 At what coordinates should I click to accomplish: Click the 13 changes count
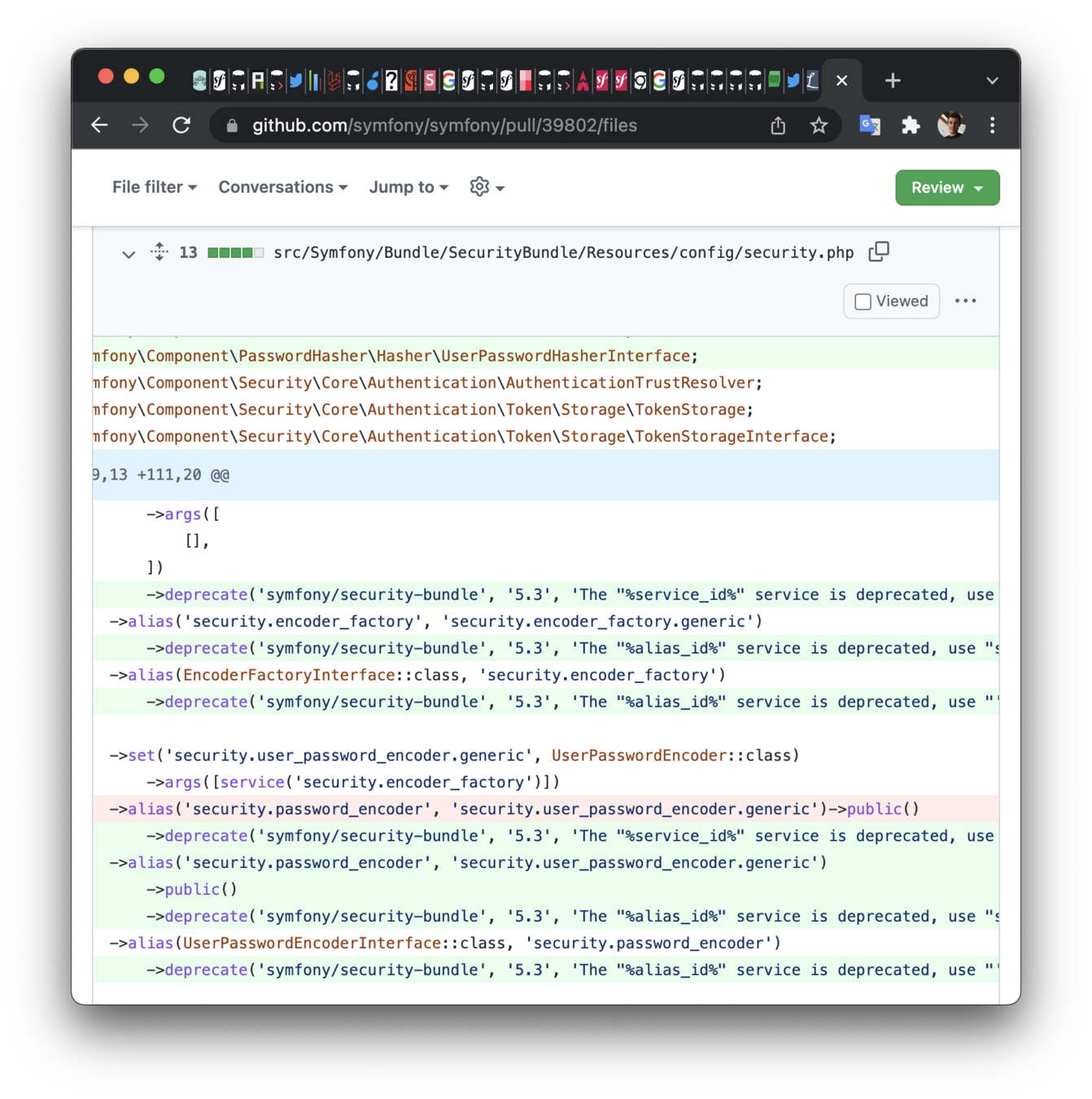click(188, 252)
